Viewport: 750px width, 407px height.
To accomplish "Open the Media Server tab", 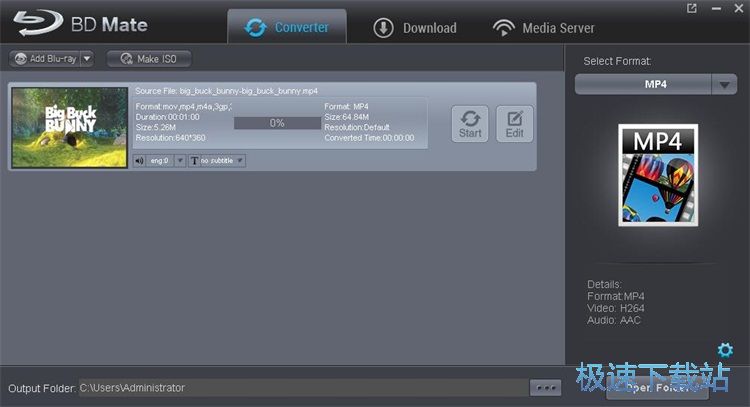I will (543, 28).
